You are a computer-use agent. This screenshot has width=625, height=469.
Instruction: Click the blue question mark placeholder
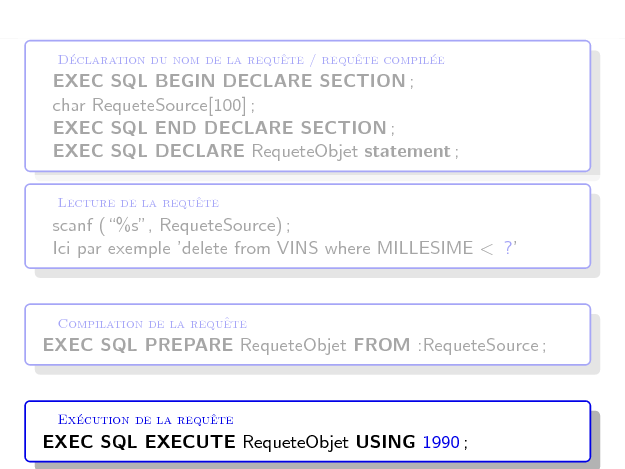pos(511,248)
